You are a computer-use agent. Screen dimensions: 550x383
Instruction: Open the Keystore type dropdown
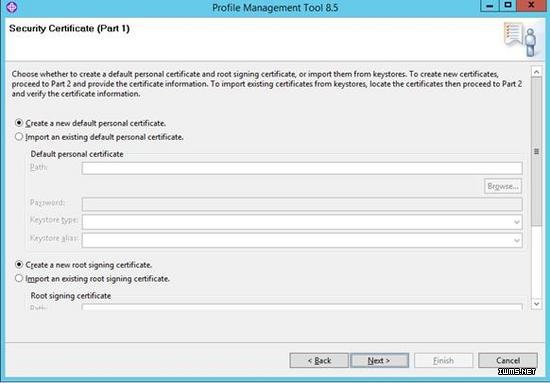click(x=302, y=222)
